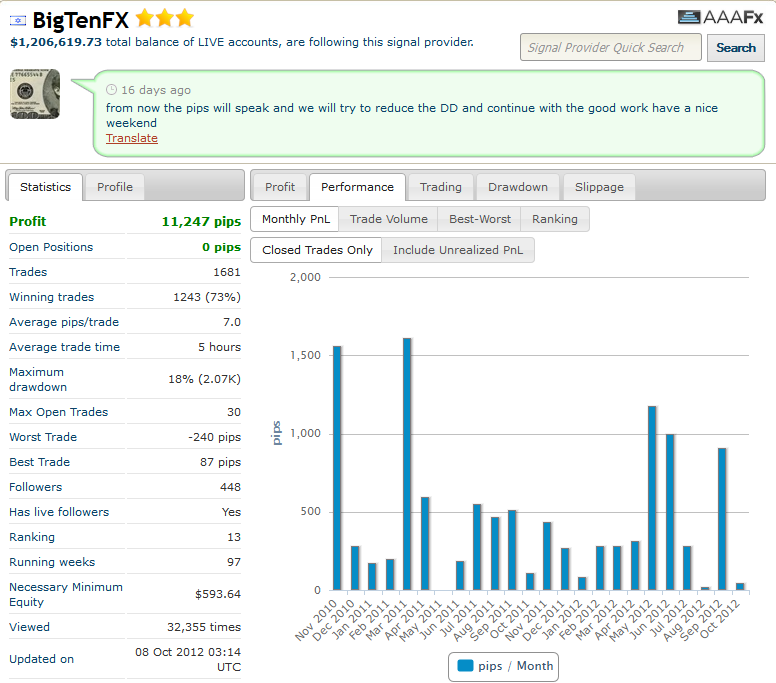Click the May 2012 bar
The height and width of the screenshot is (683, 776).
(652, 498)
